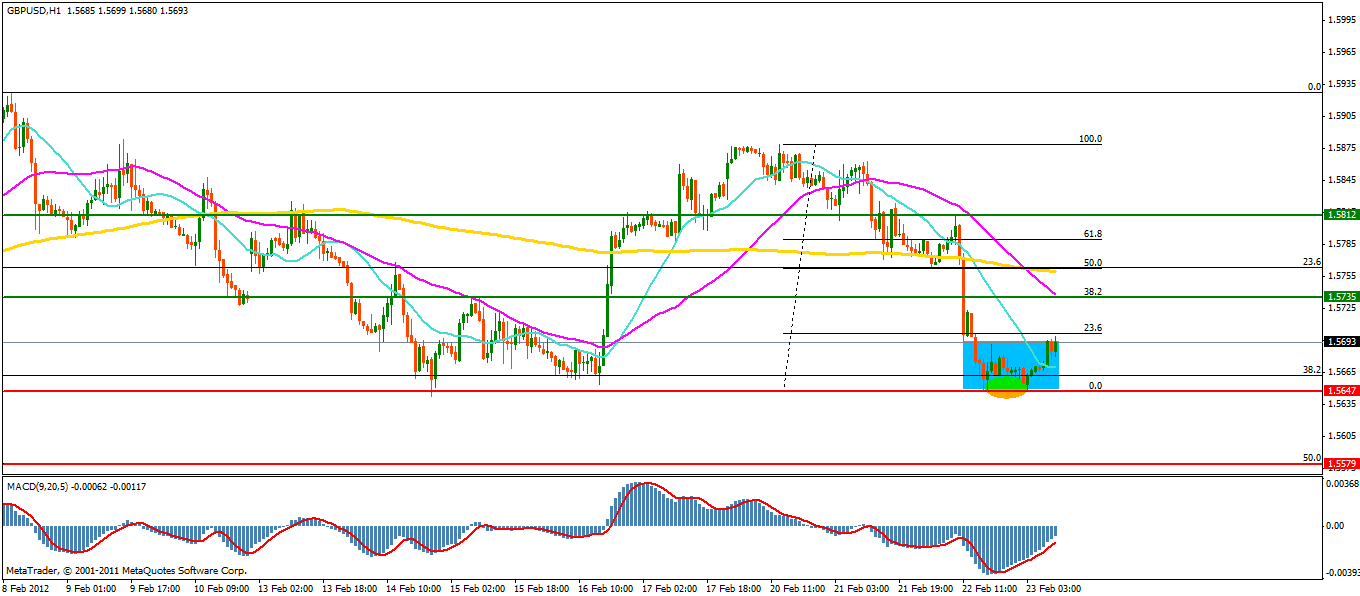This screenshot has width=1360, height=596.
Task: Select the Fibonacci 100.0 level label
Action: coord(1089,139)
